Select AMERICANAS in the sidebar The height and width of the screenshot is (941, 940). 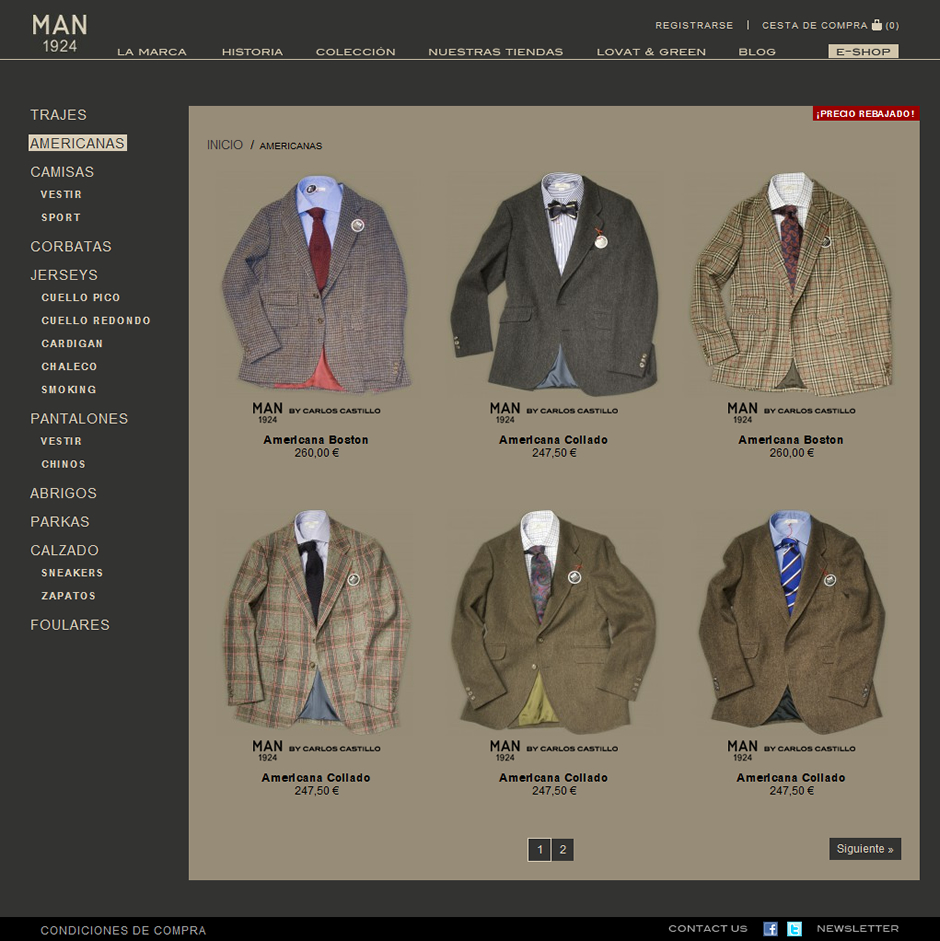click(77, 143)
